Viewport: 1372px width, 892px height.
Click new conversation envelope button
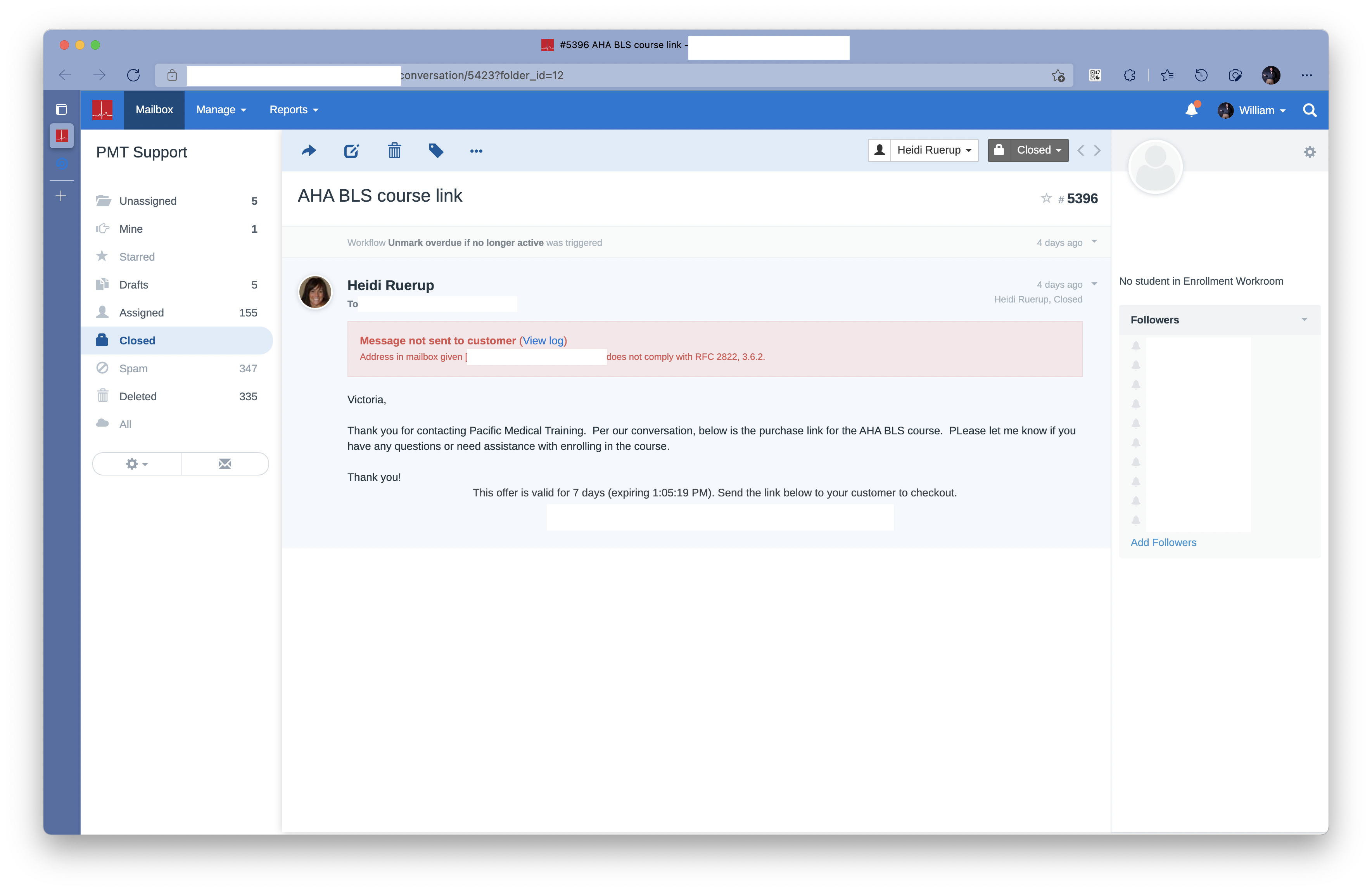coord(225,463)
